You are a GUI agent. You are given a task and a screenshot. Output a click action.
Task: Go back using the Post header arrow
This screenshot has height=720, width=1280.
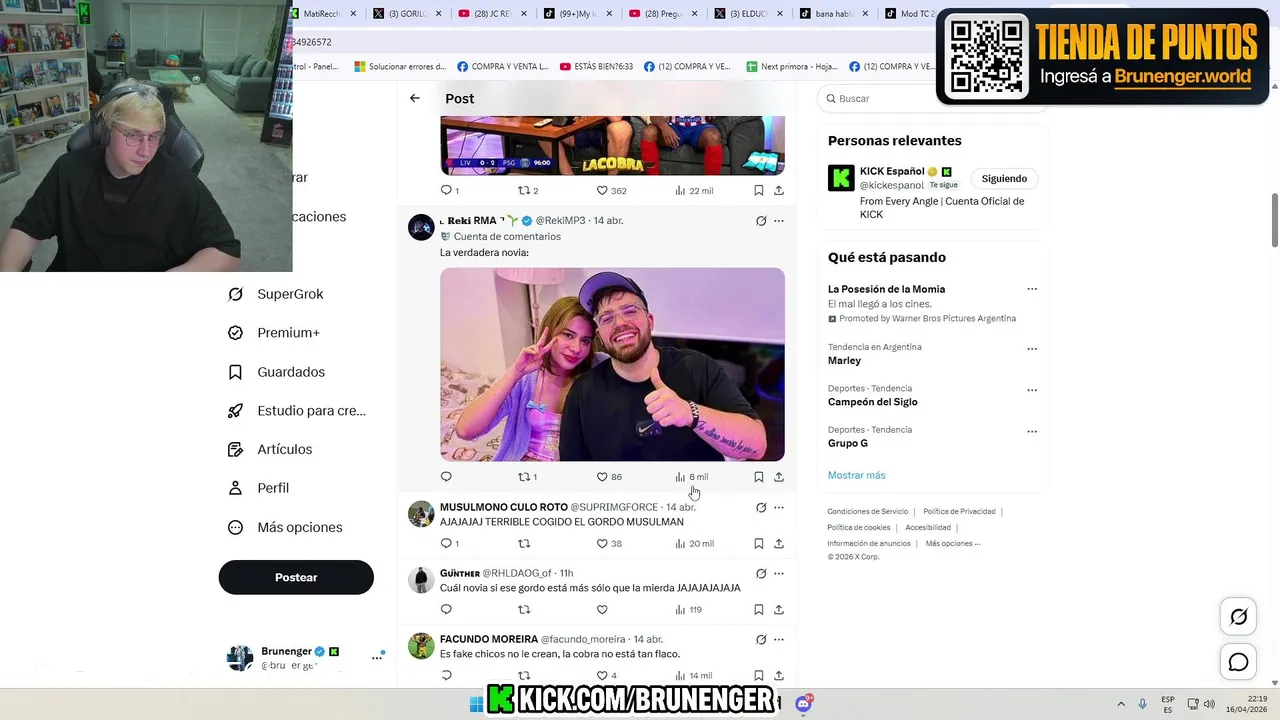coord(415,98)
